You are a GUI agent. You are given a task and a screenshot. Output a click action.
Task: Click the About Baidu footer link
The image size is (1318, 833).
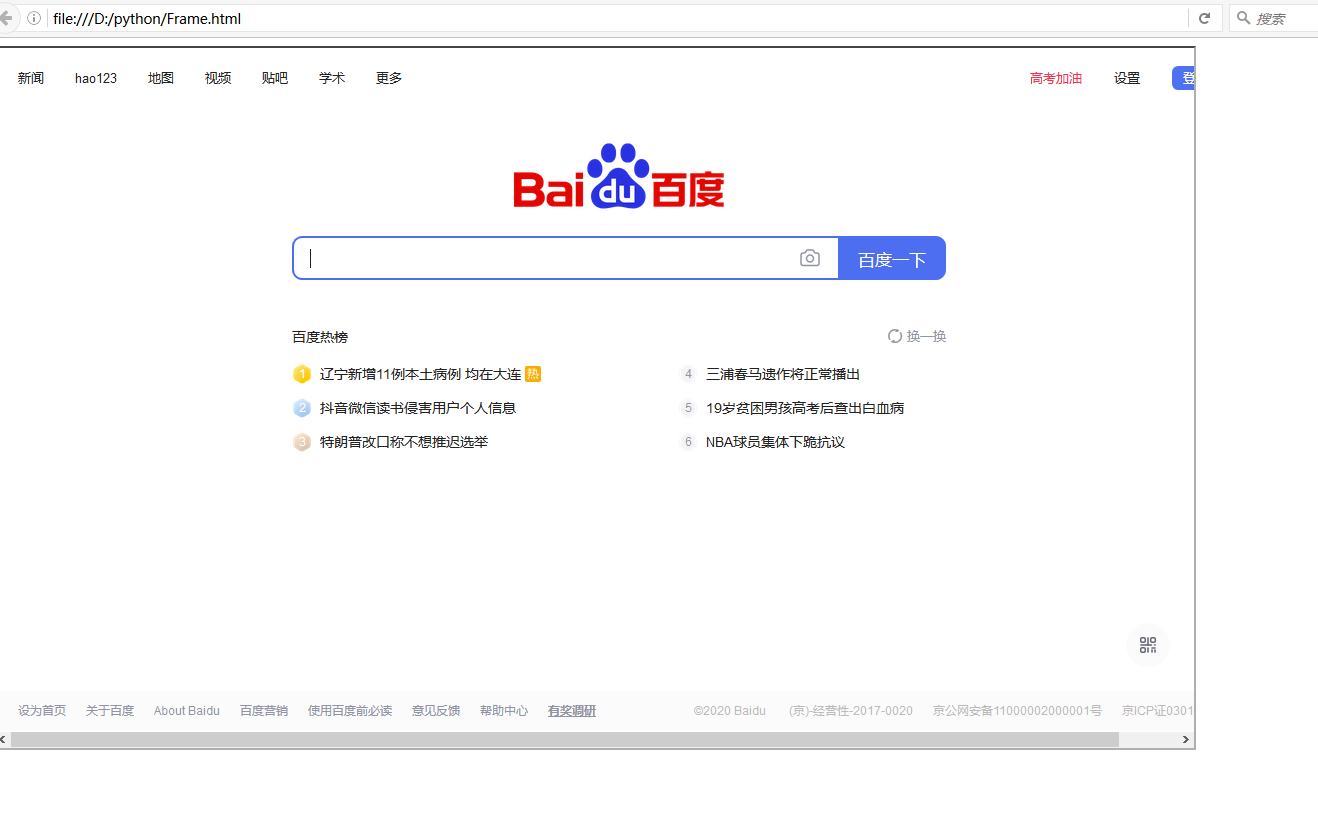coord(187,711)
